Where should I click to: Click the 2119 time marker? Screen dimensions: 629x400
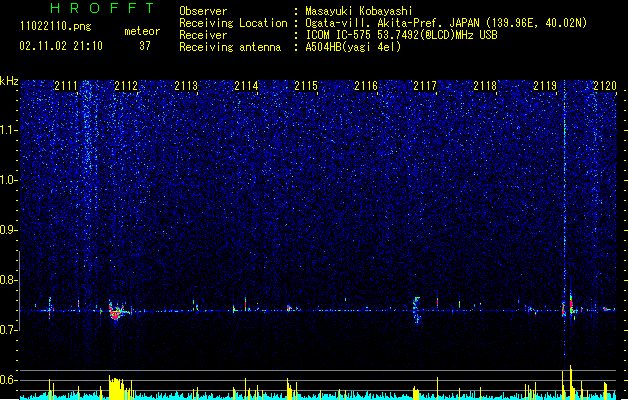(x=545, y=86)
